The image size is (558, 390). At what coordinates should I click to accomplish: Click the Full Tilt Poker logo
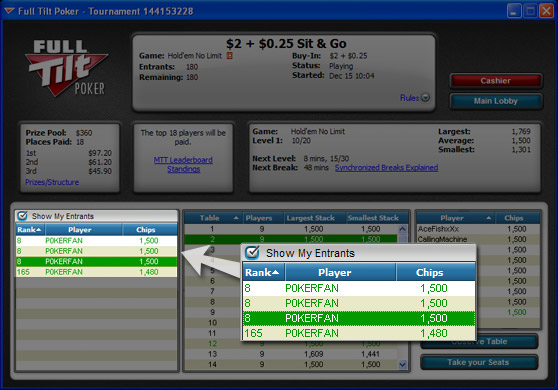66,68
